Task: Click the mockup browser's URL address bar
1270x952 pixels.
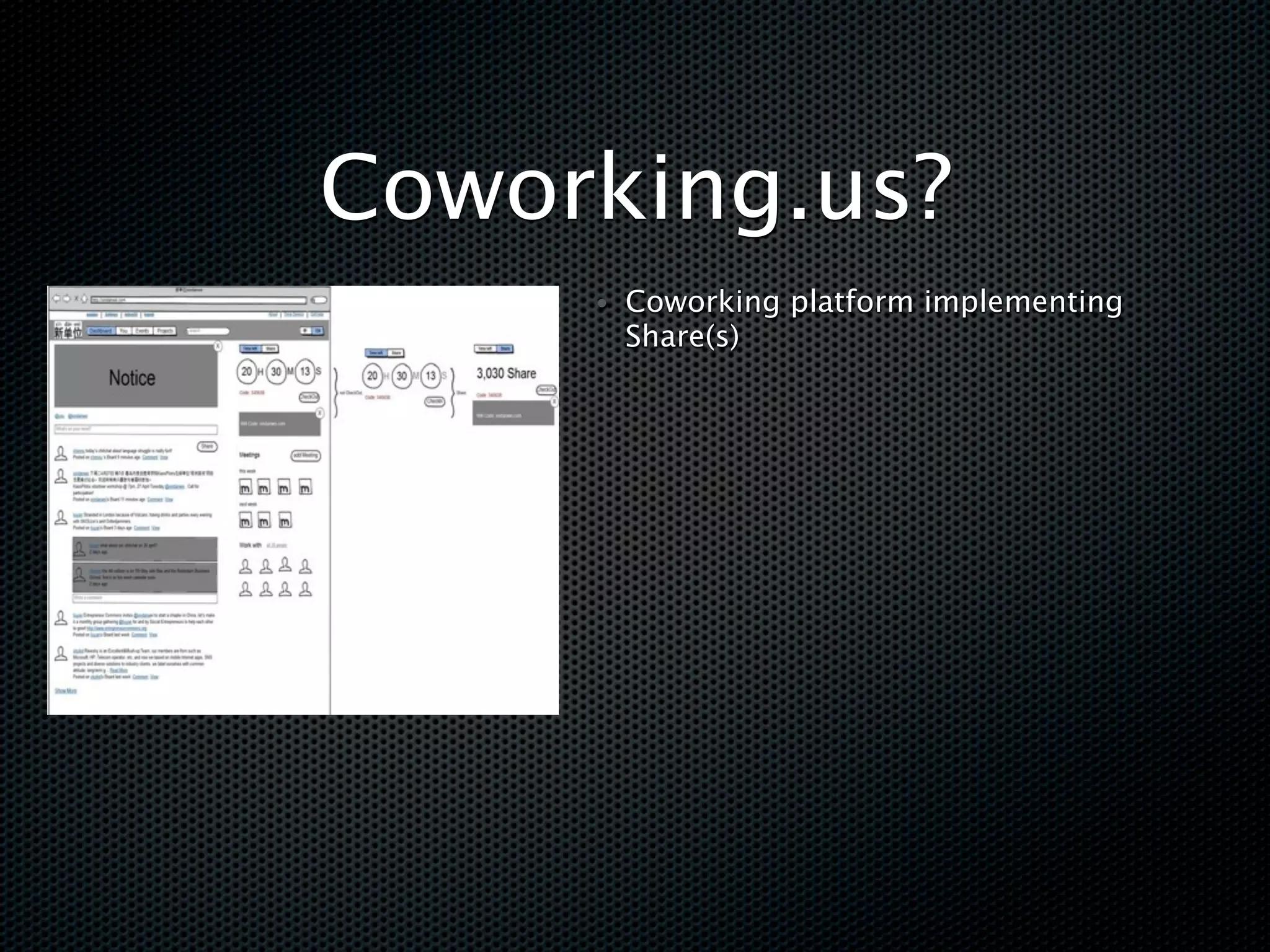Action: 199,301
